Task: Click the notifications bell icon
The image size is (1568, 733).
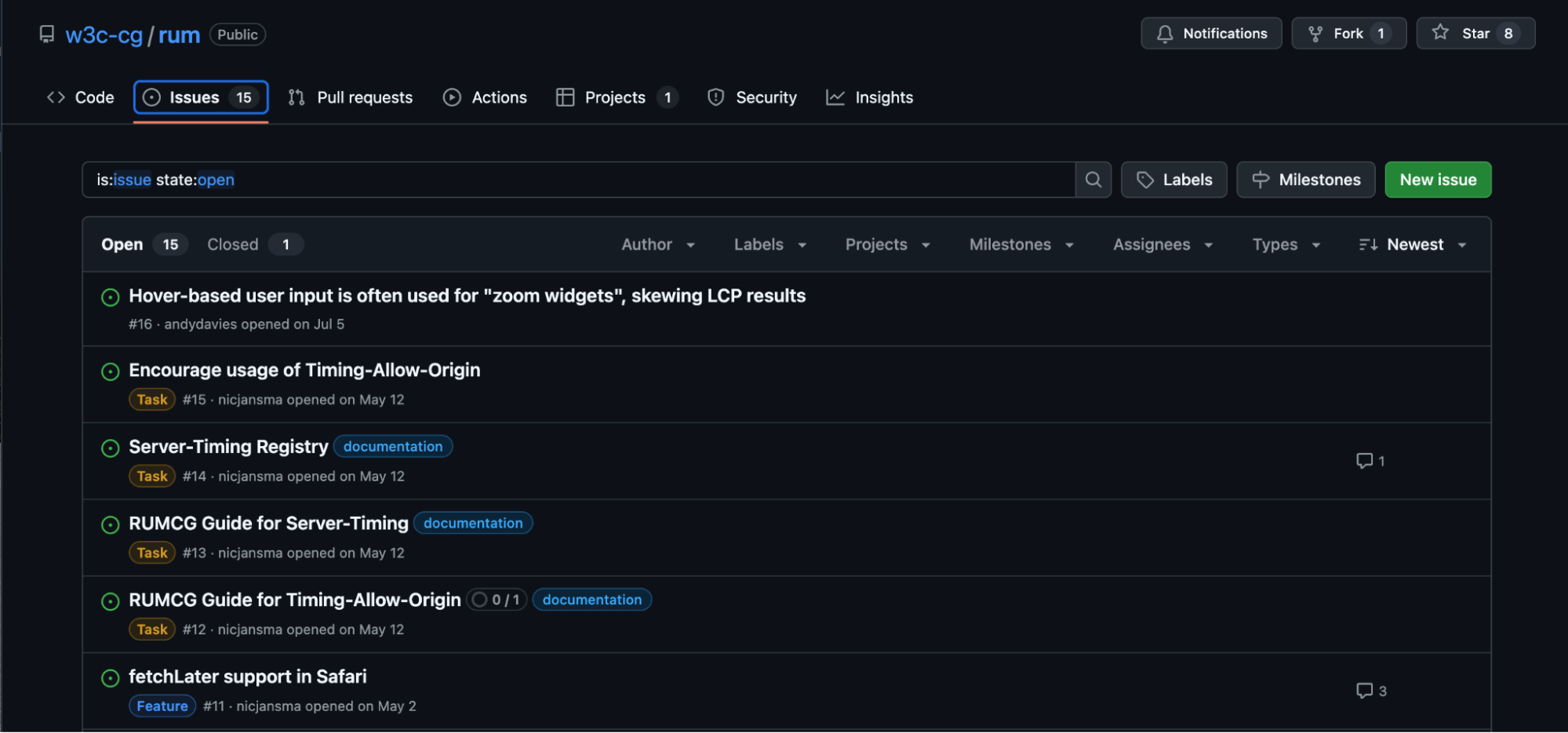Action: click(x=1166, y=34)
